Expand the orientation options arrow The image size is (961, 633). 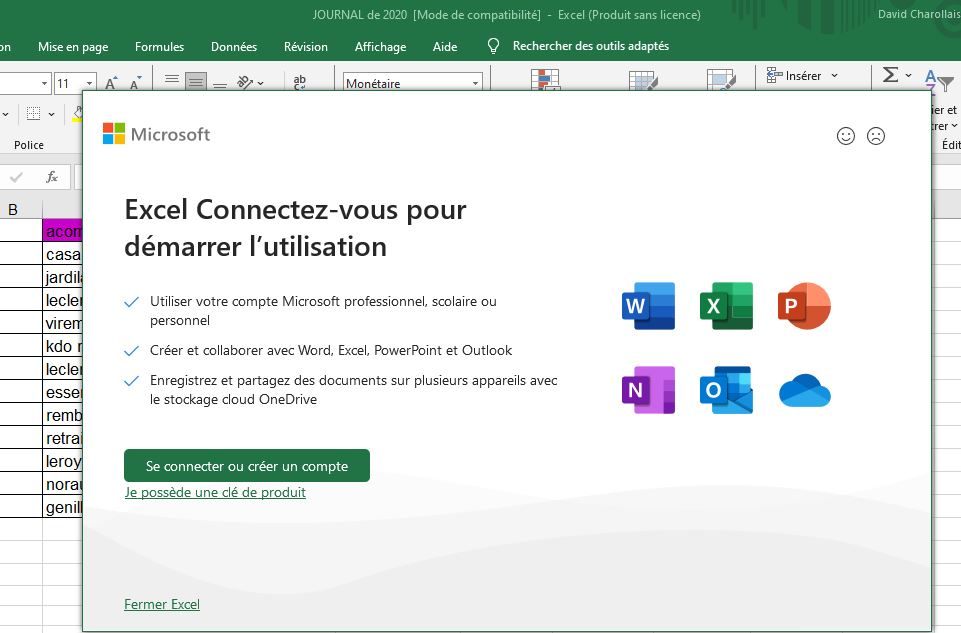coord(260,83)
